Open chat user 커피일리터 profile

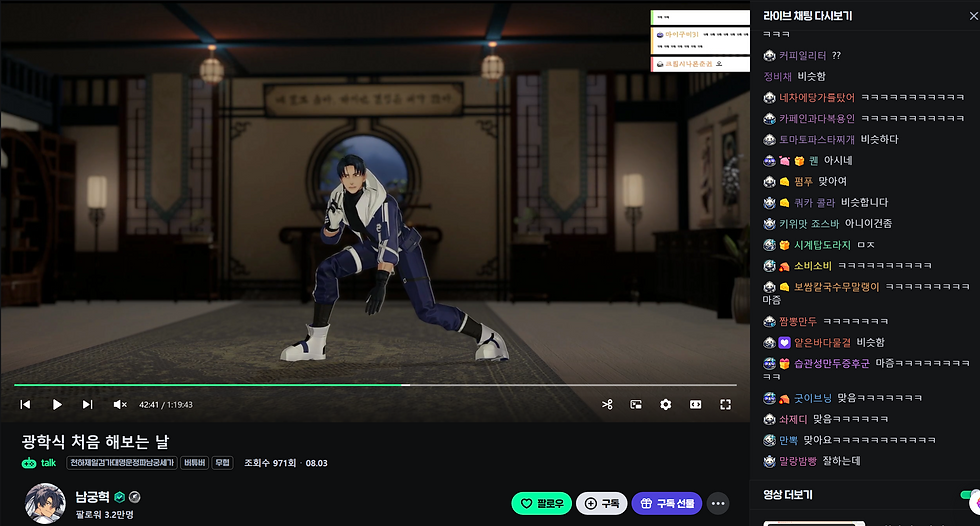[802, 56]
